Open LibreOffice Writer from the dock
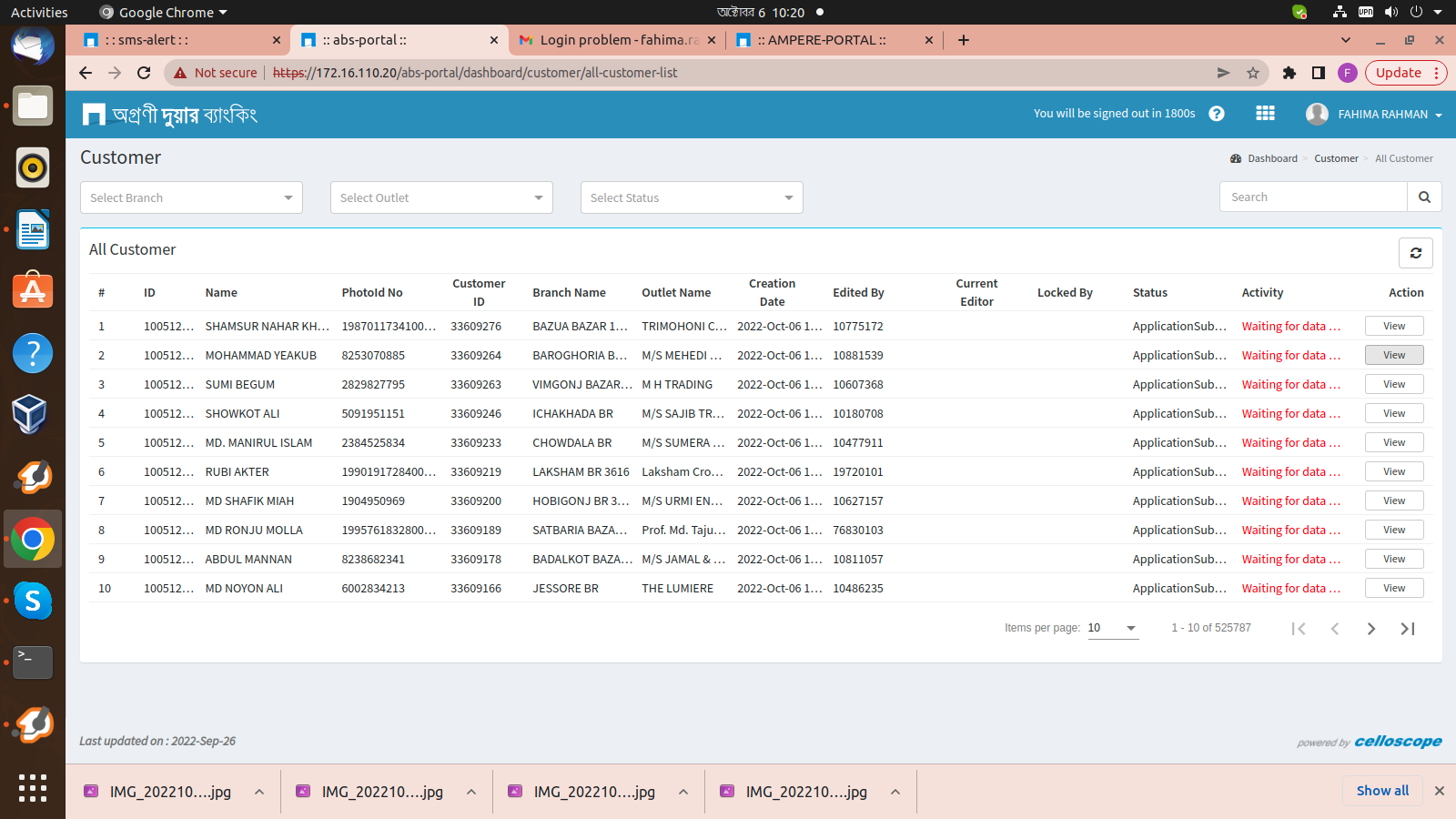Image resolution: width=1456 pixels, height=819 pixels. coord(33,229)
